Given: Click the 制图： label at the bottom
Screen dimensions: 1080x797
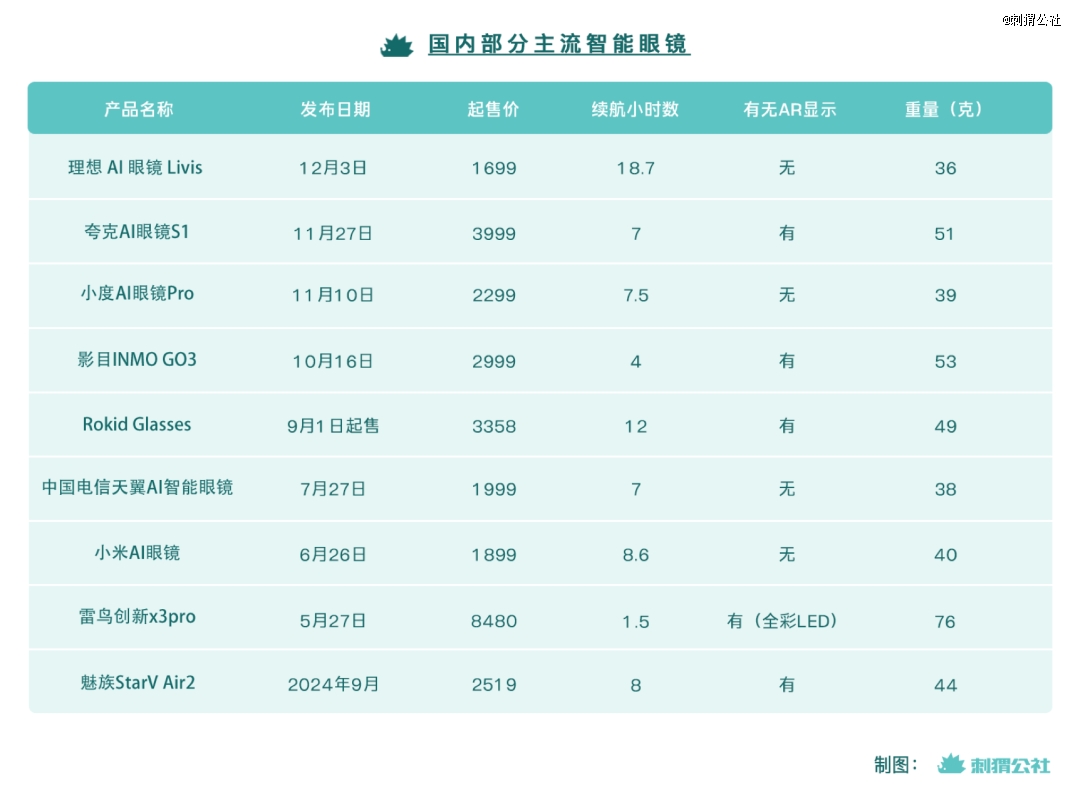Looking at the screenshot, I should click(x=896, y=765).
